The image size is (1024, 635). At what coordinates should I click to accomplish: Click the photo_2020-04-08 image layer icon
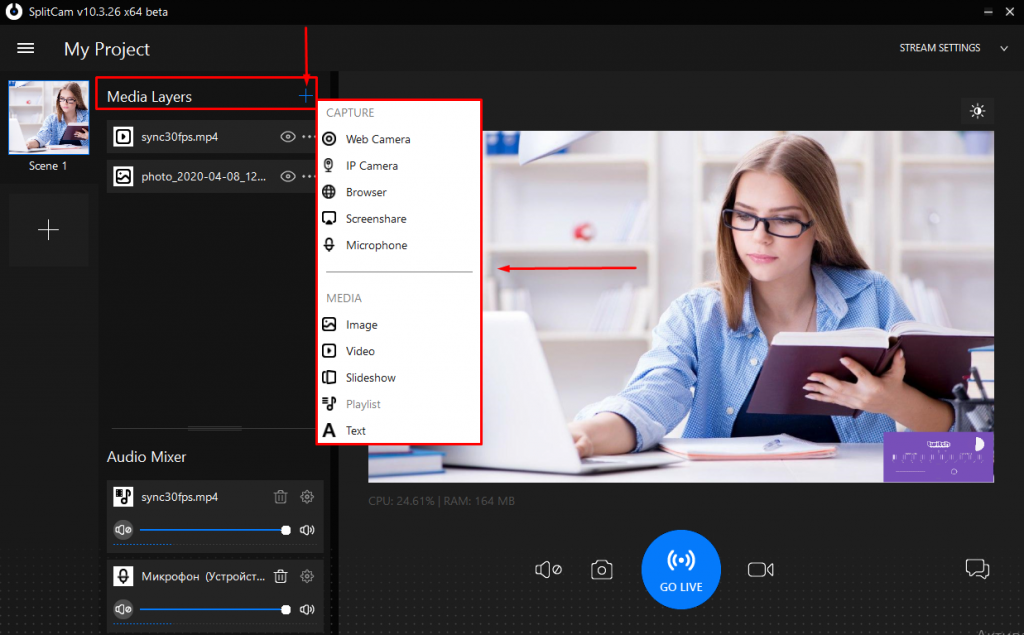coord(123,176)
